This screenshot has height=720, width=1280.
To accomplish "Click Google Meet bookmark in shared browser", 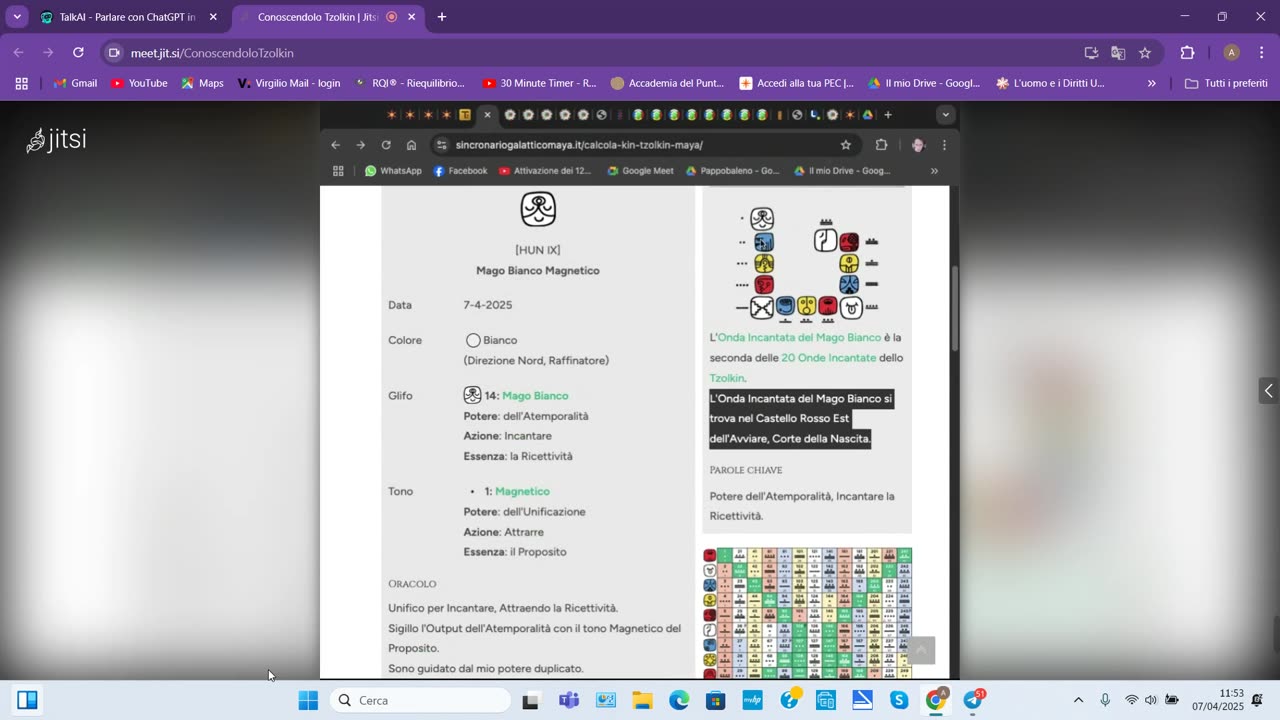I will point(640,171).
